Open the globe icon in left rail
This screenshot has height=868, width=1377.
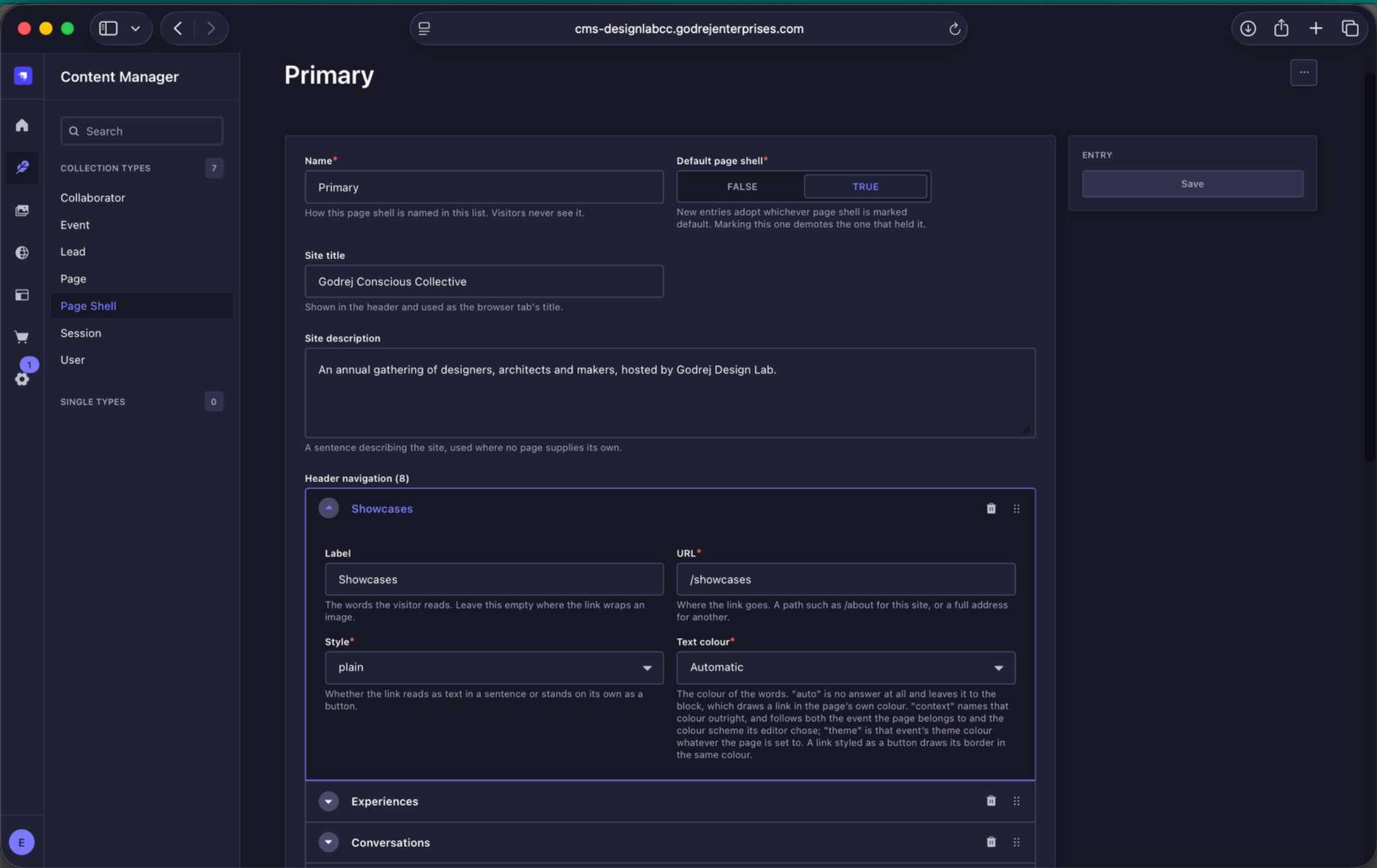22,253
